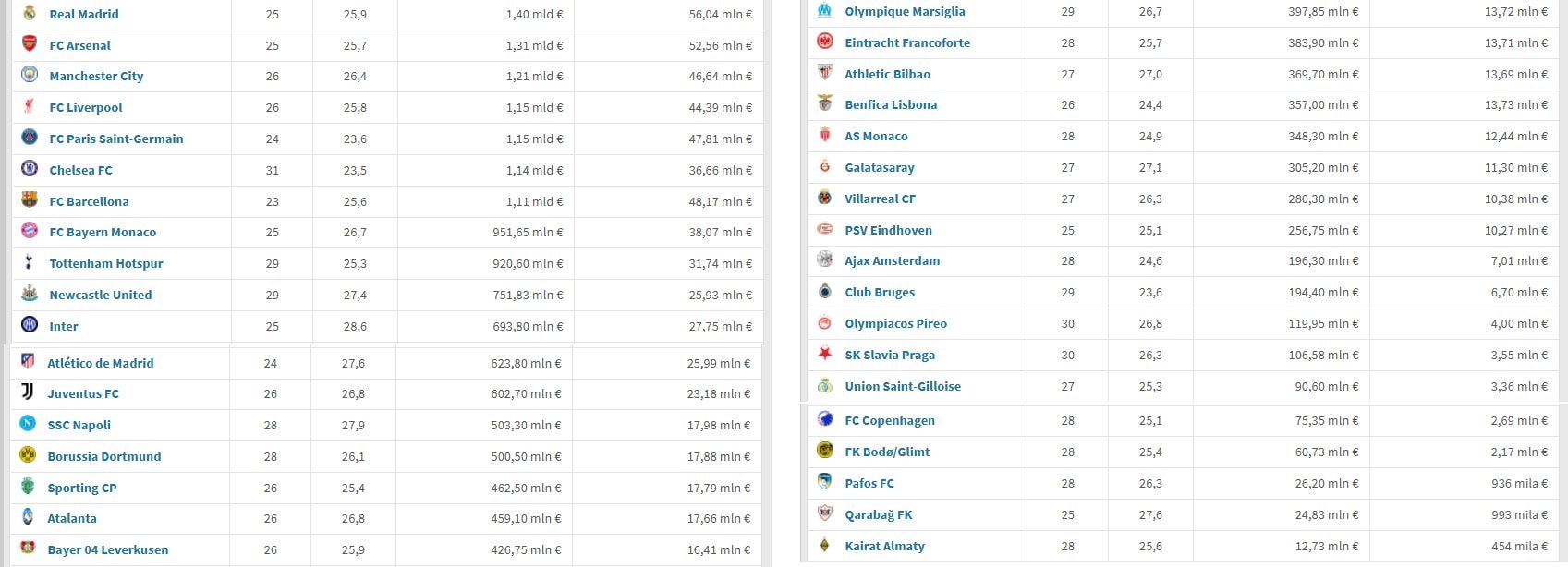Open the Manchester City club link
The height and width of the screenshot is (567, 1568).
(96, 76)
